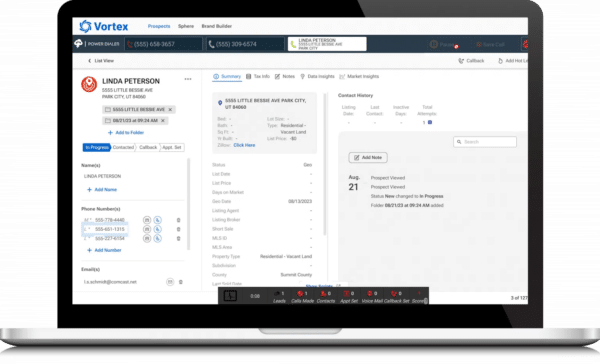Click the map pin icon beside property address
Viewport: 600px width, 364px height.
point(220,103)
